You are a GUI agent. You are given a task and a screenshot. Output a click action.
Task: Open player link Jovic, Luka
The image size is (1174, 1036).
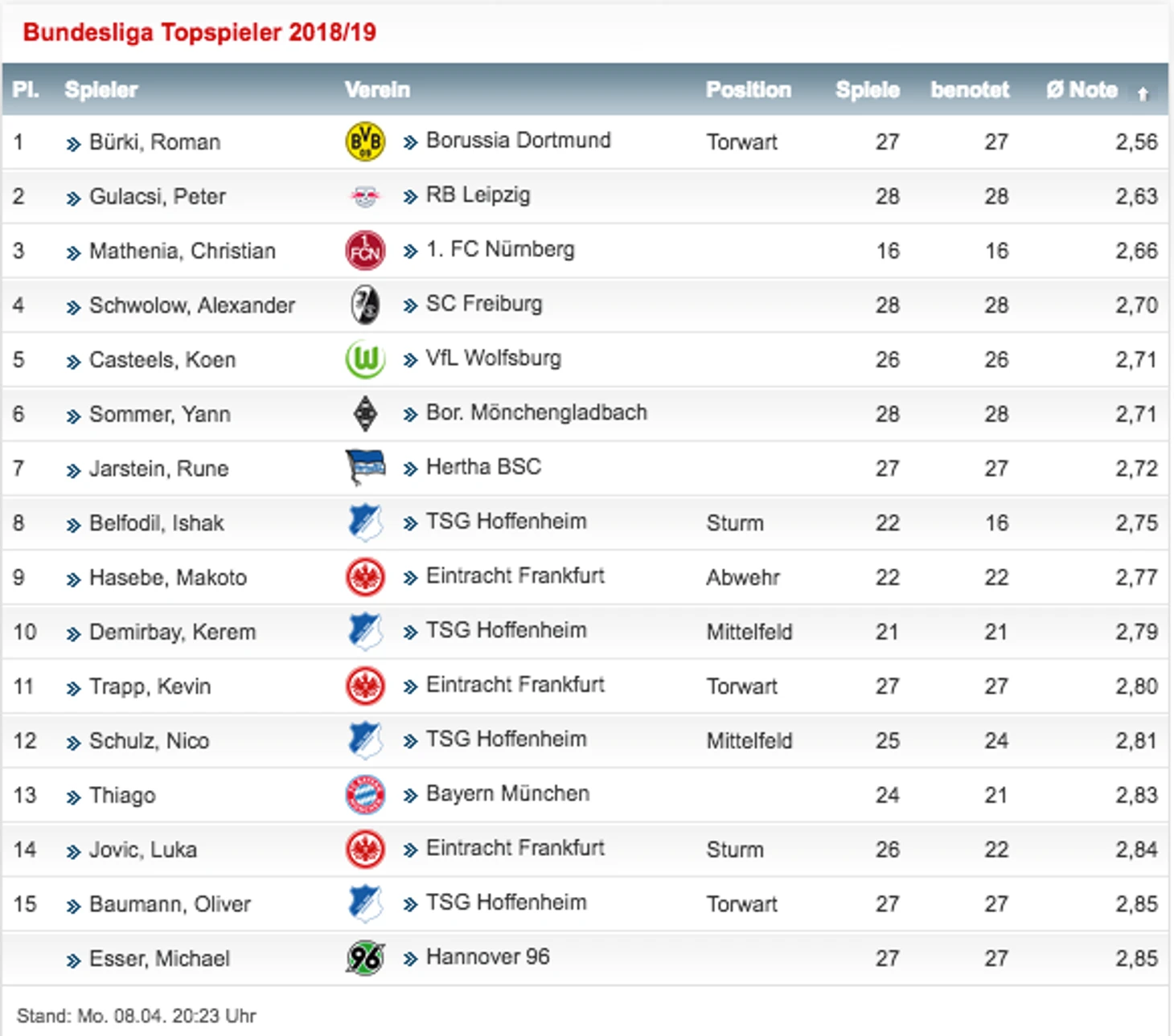142,850
